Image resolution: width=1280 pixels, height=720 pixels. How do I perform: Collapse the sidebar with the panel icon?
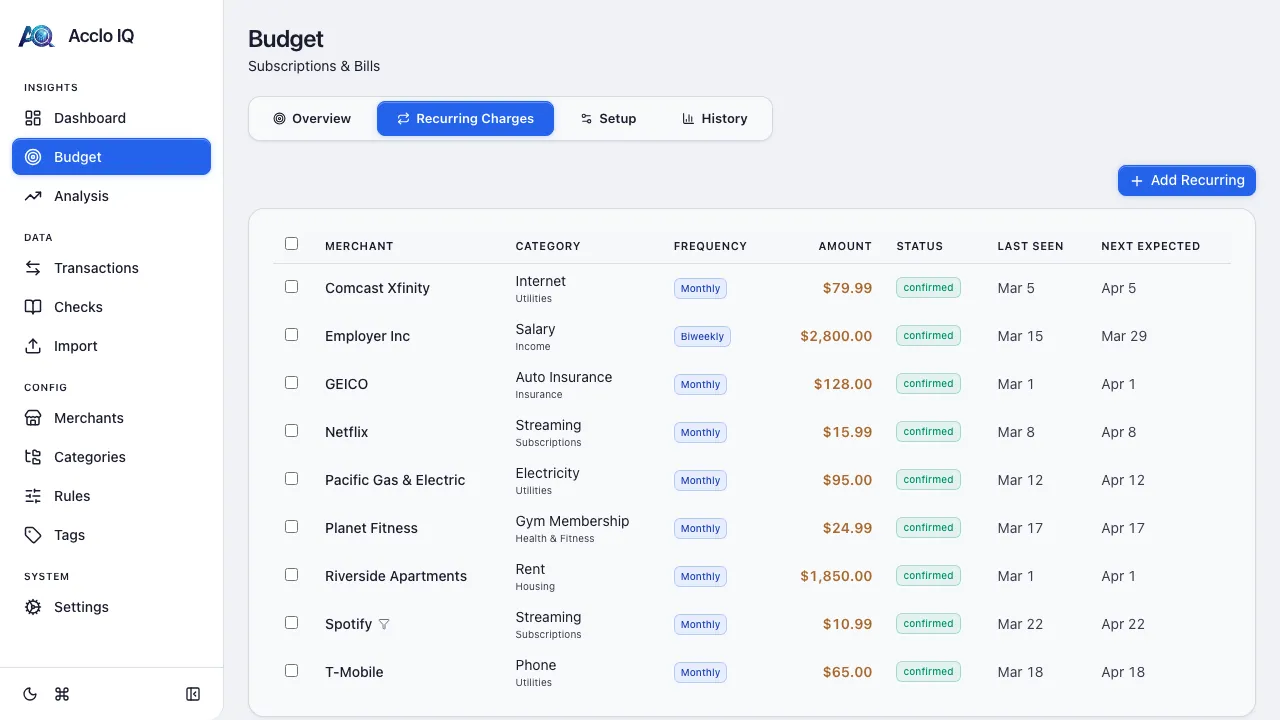pyautogui.click(x=193, y=694)
